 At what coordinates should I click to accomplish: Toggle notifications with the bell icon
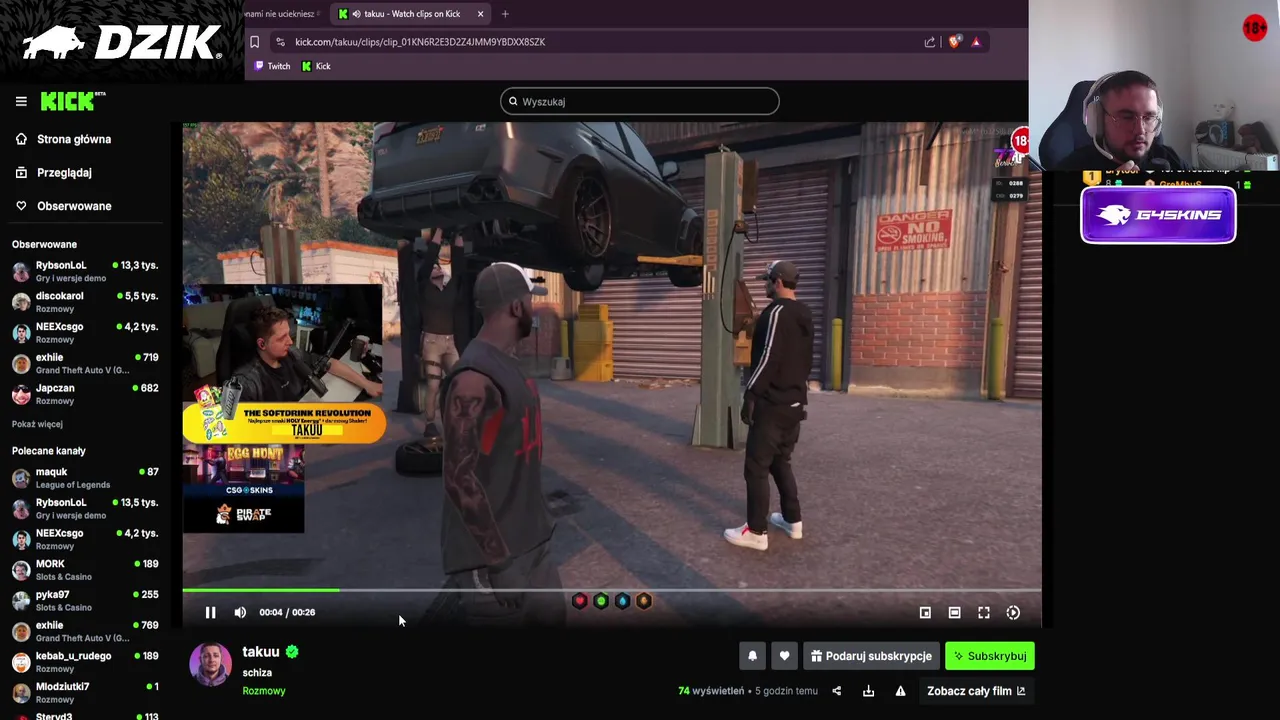click(753, 656)
